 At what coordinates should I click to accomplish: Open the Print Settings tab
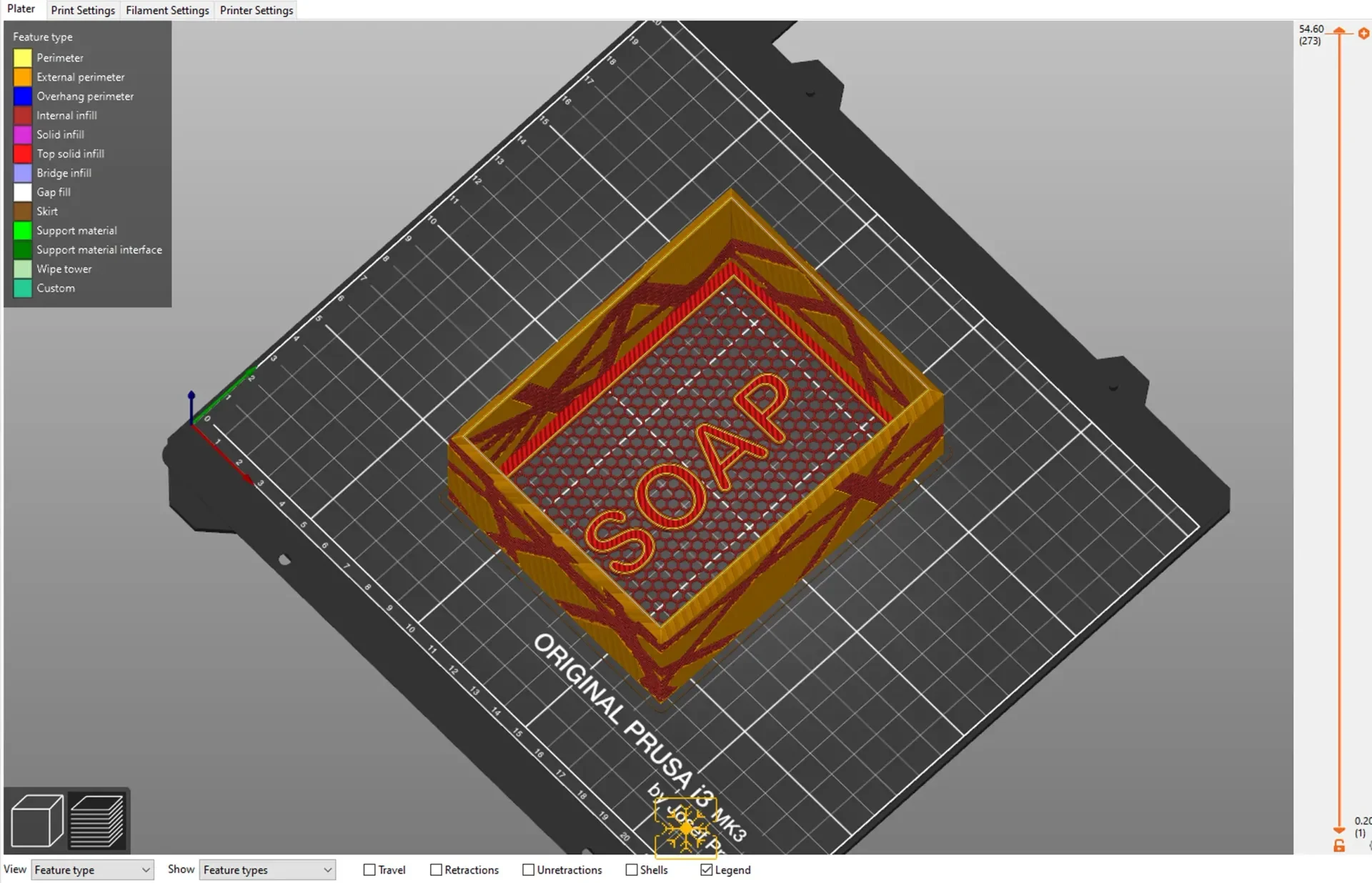pos(83,10)
